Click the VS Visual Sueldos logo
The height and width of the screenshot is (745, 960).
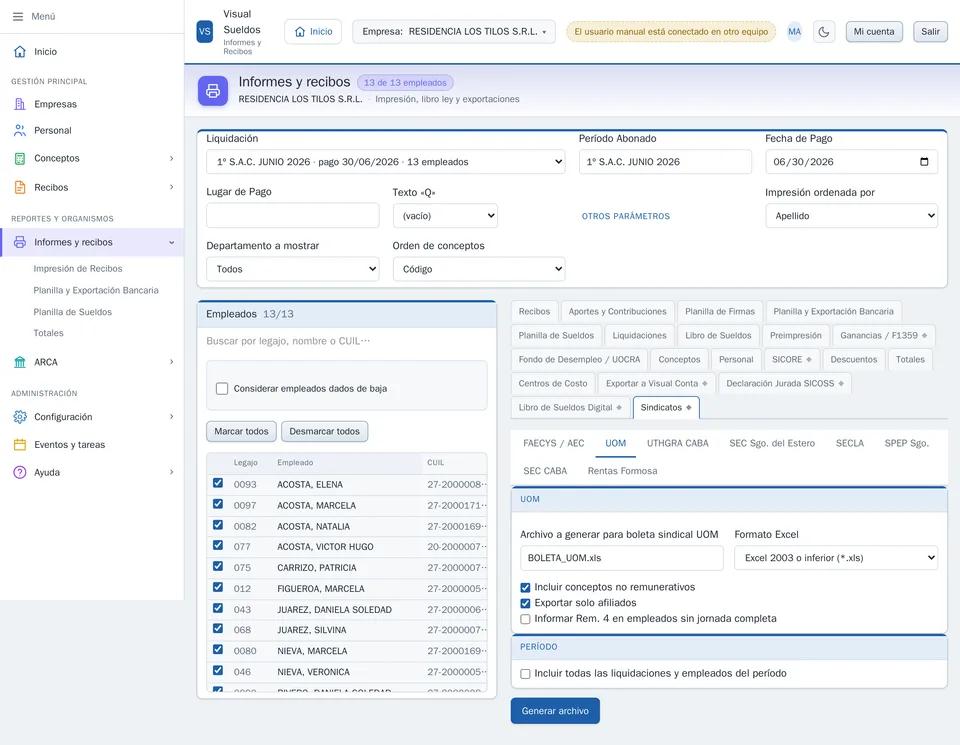pyautogui.click(x=204, y=32)
